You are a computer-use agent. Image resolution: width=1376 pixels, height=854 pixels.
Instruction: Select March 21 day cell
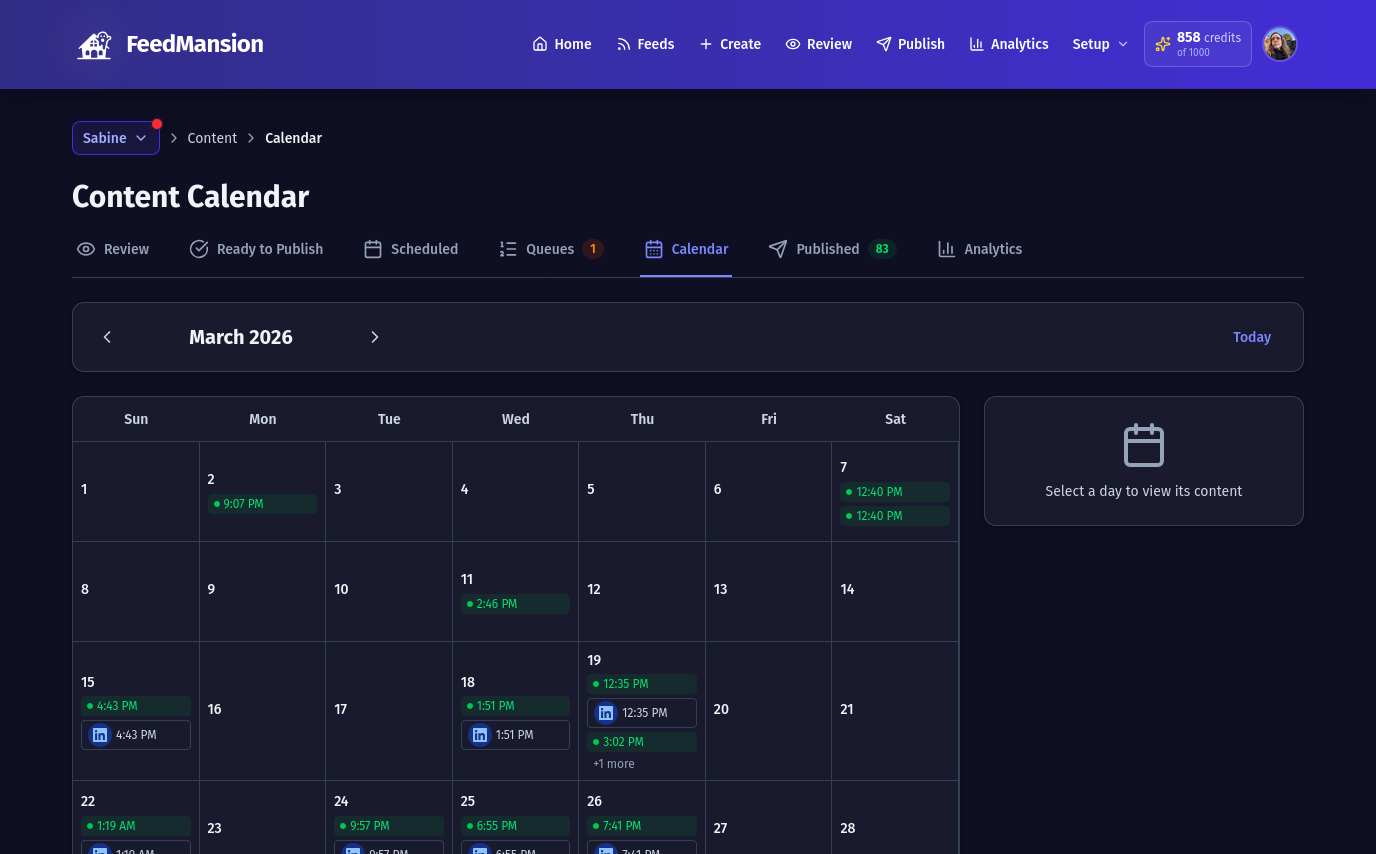pyautogui.click(x=895, y=711)
